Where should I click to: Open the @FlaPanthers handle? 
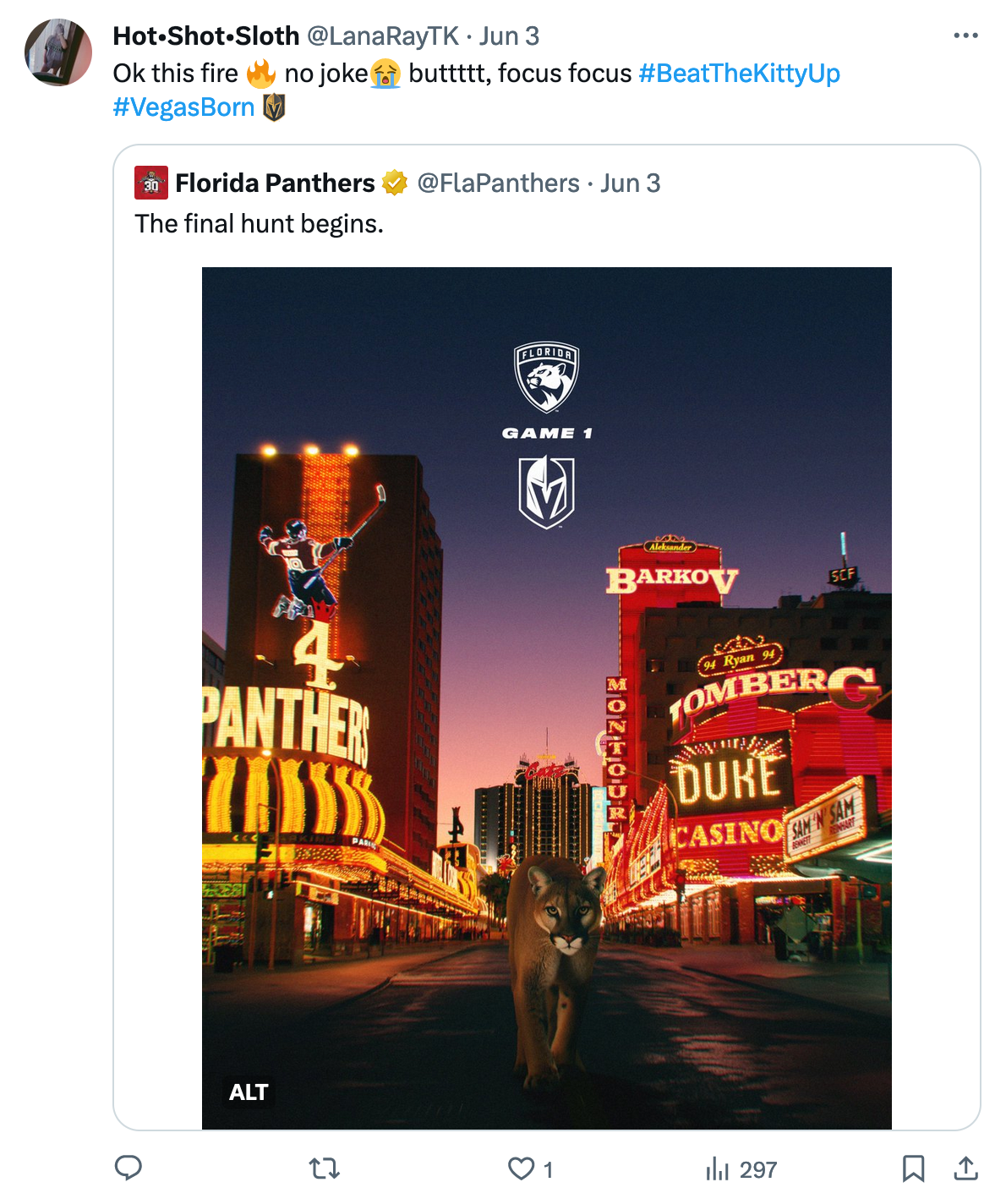pyautogui.click(x=498, y=183)
